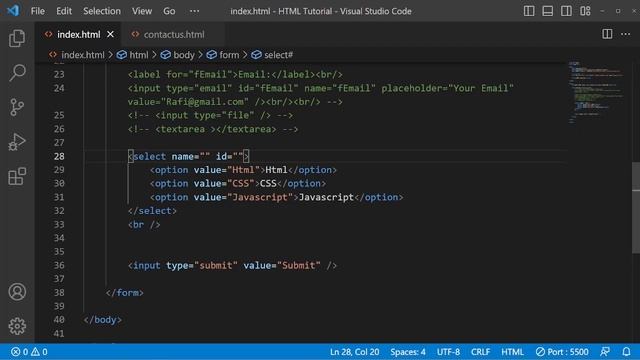Click the label for="fEmail" line

click(x=235, y=74)
